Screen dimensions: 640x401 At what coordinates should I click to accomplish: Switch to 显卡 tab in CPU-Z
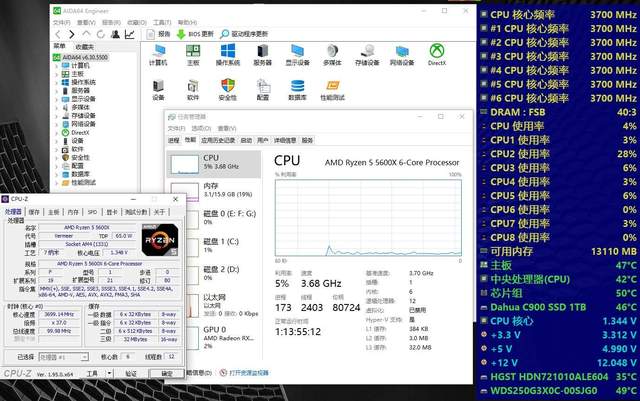[x=111, y=212]
